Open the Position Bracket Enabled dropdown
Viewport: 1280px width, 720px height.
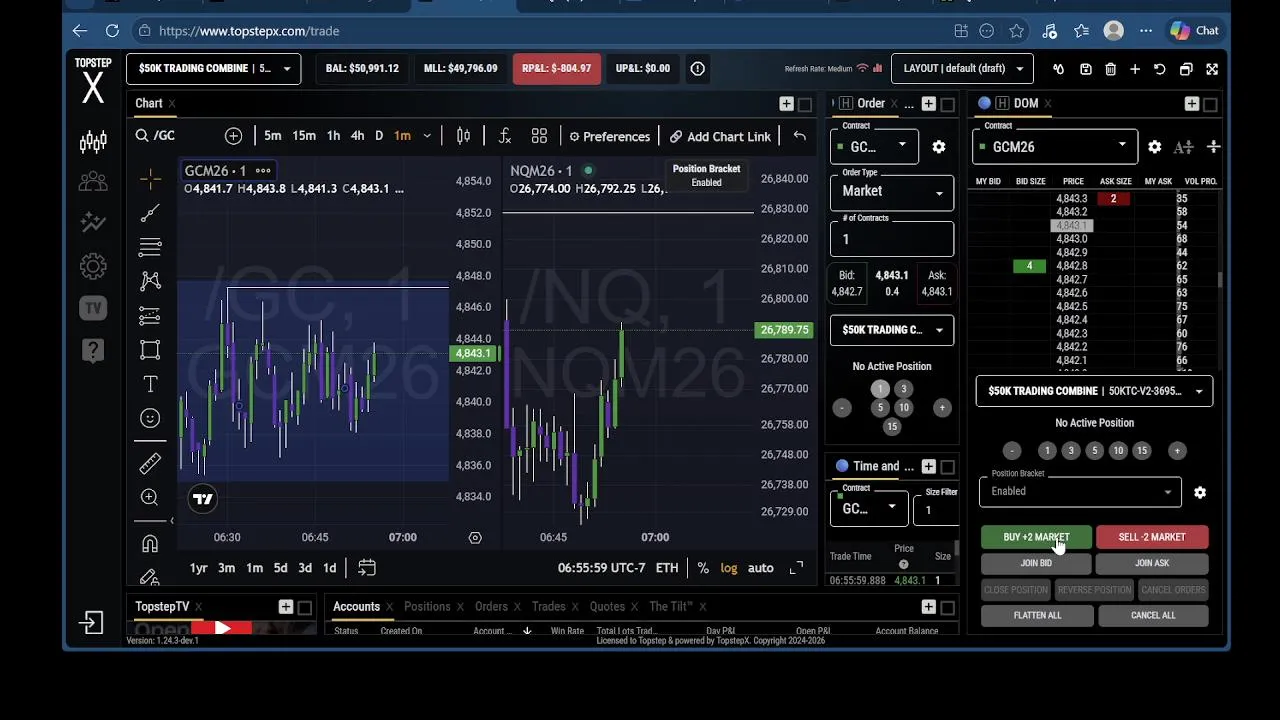(x=1080, y=491)
